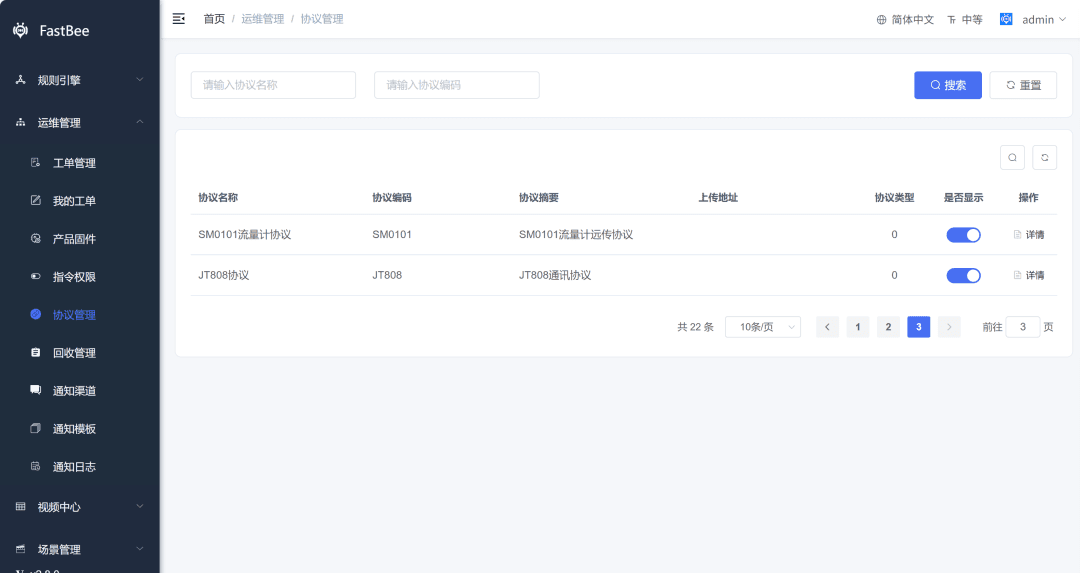Click the 协议编码 column header
The width and height of the screenshot is (1080, 573).
[392, 198]
